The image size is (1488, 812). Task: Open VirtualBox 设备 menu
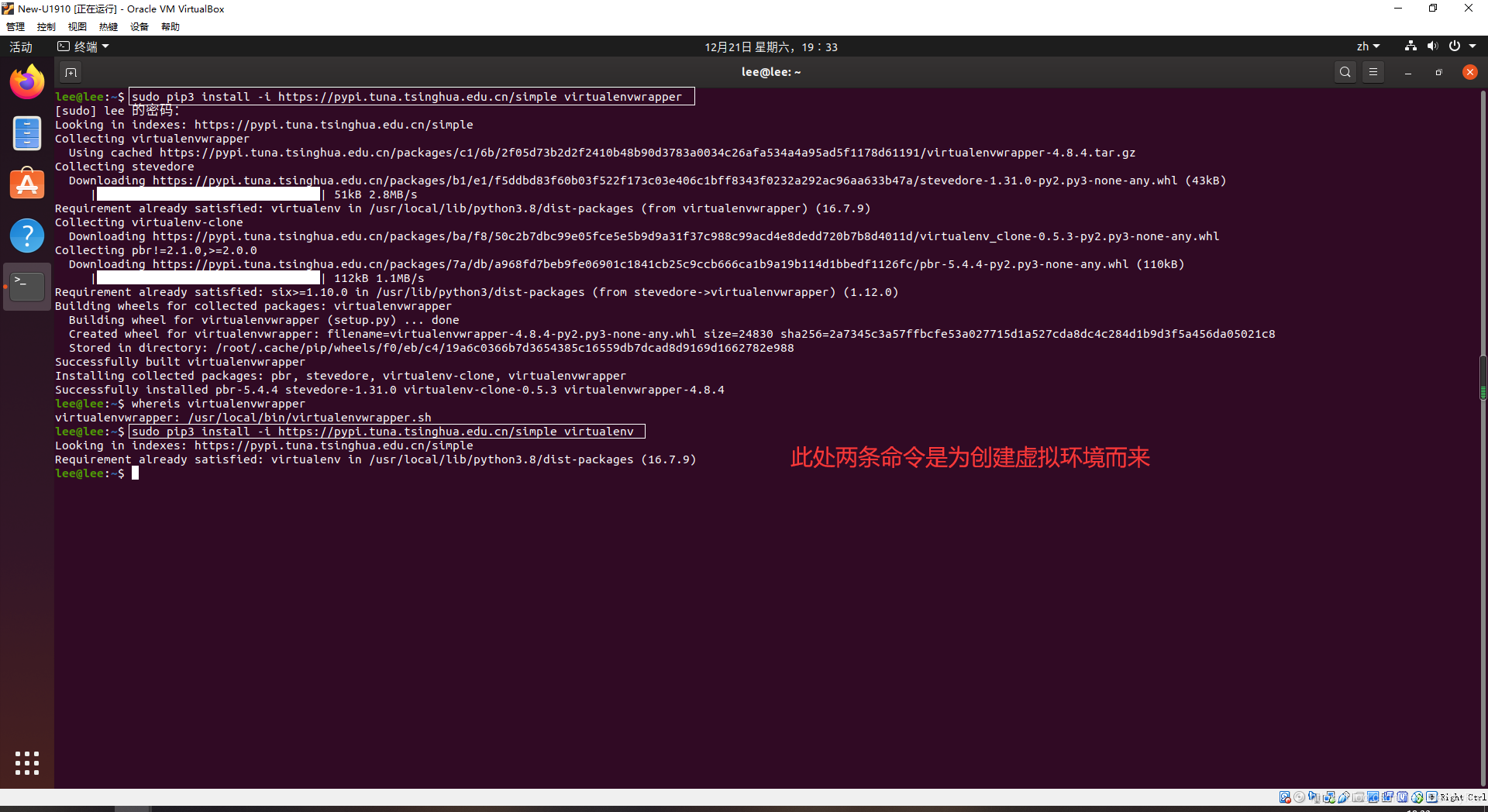(x=139, y=27)
